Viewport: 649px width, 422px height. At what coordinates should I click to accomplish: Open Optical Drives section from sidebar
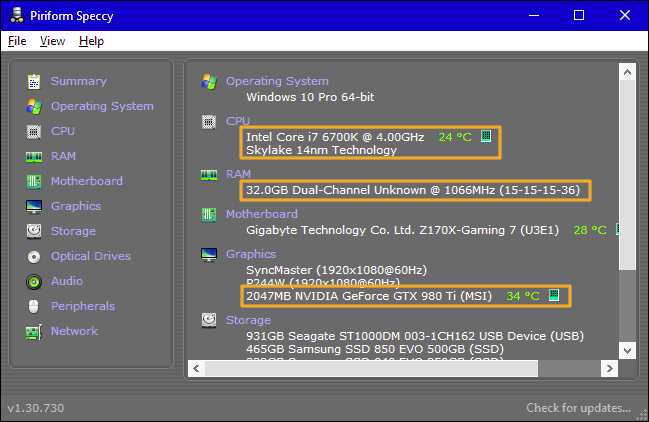click(91, 256)
